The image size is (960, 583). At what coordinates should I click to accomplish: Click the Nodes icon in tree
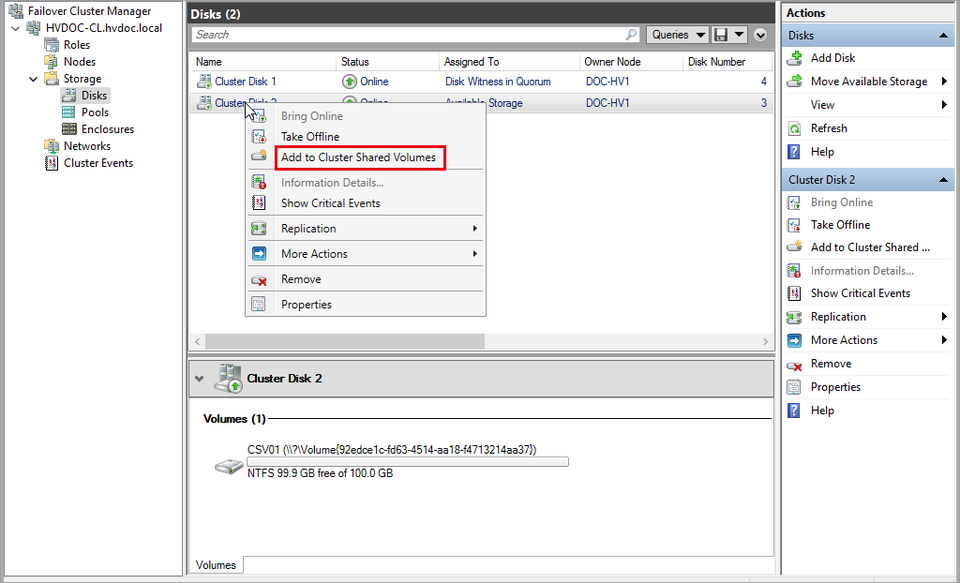coord(51,62)
